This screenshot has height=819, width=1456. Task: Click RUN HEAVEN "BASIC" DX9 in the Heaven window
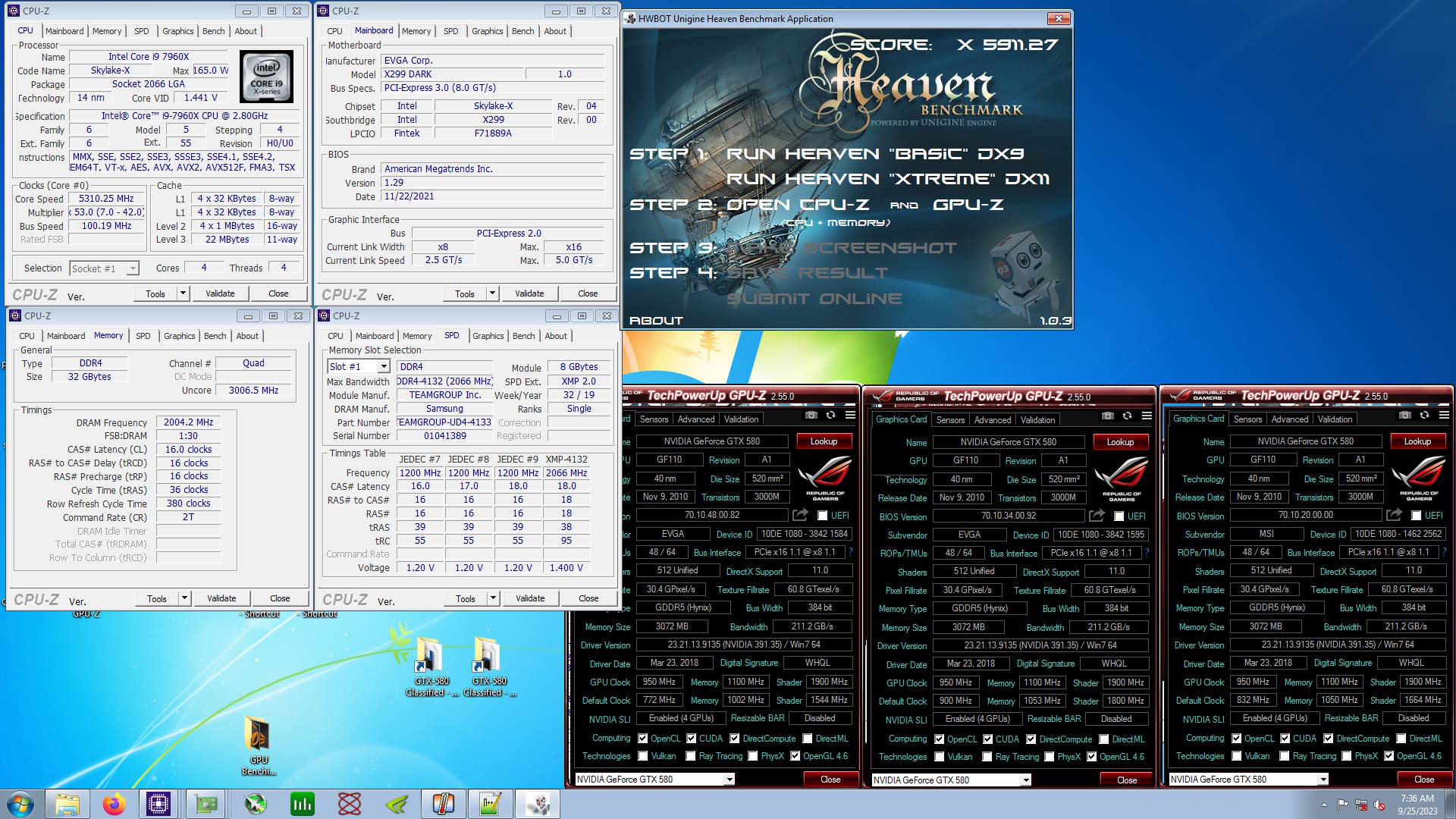[875, 154]
